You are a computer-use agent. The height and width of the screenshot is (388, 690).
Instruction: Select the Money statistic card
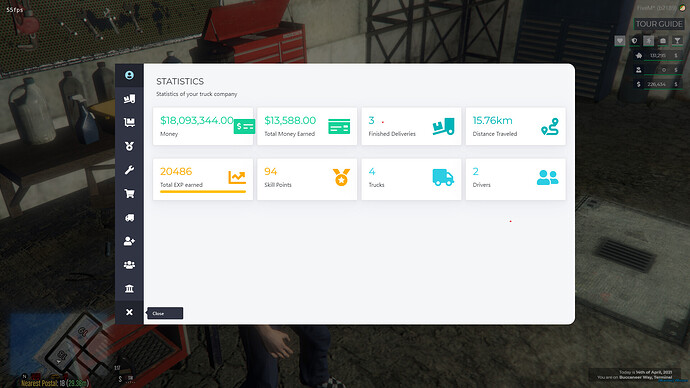[x=203, y=126]
